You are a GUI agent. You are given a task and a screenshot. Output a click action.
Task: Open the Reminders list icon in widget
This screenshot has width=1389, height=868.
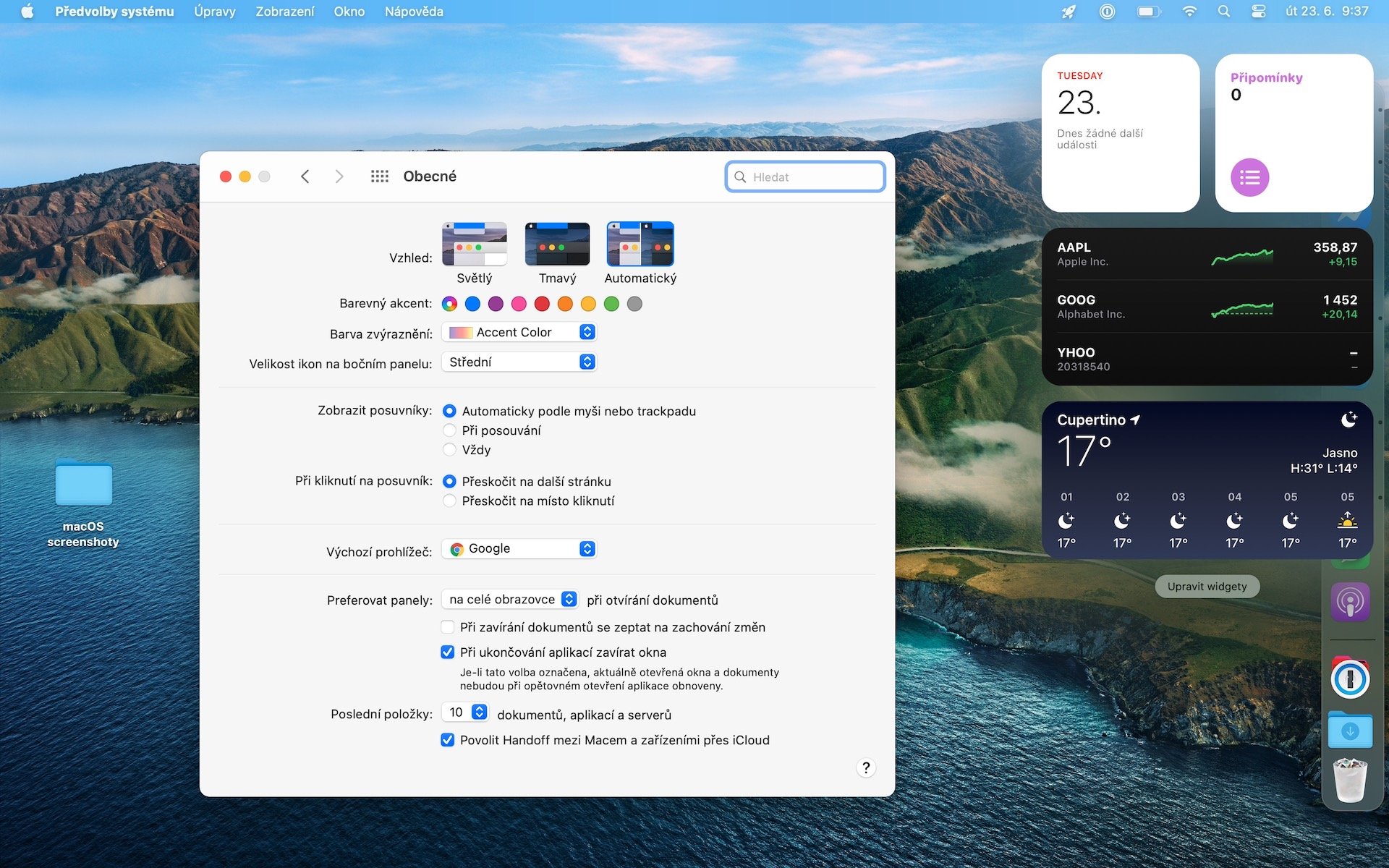[1249, 177]
